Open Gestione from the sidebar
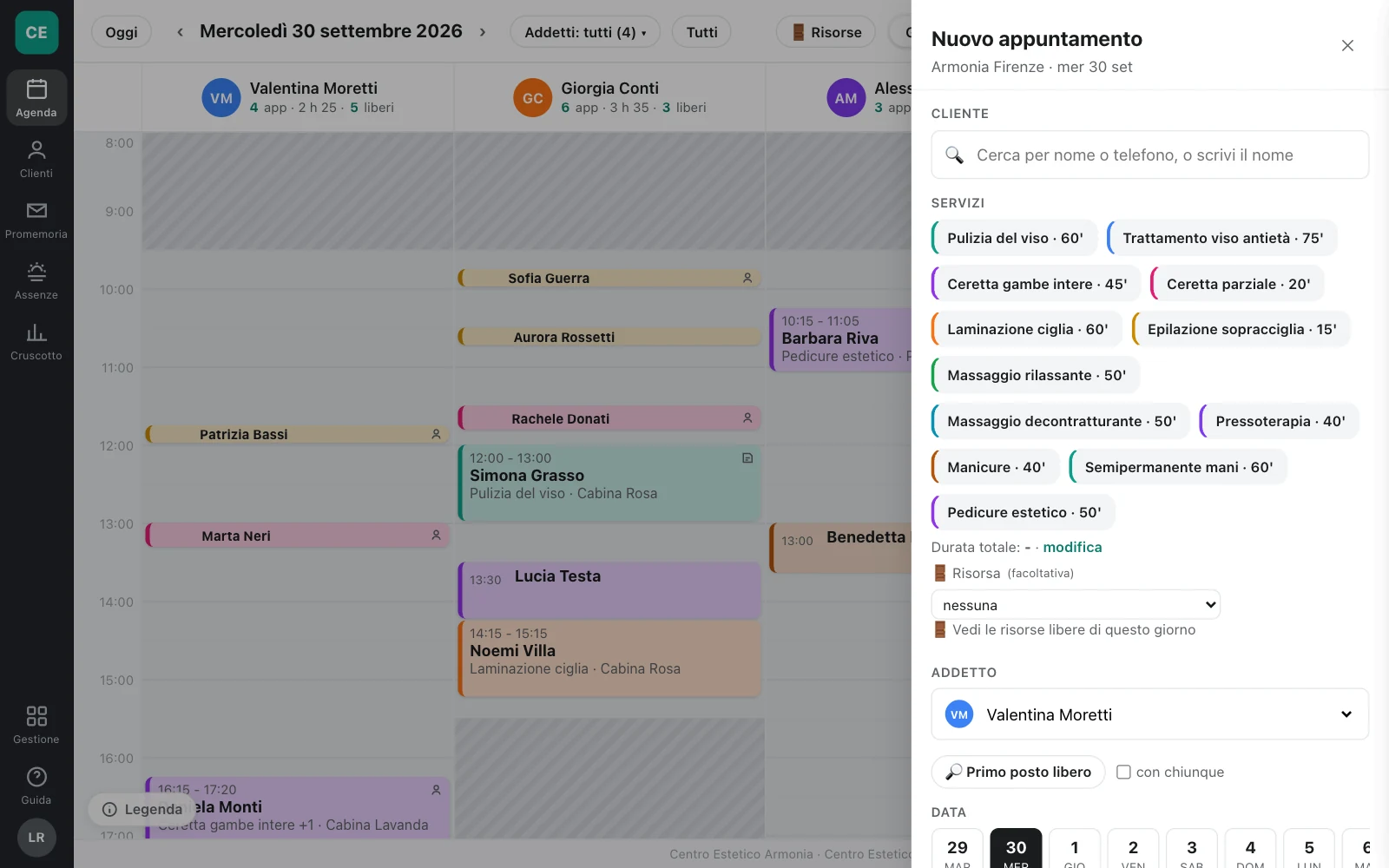Screen dimensions: 1389x868 36,725
